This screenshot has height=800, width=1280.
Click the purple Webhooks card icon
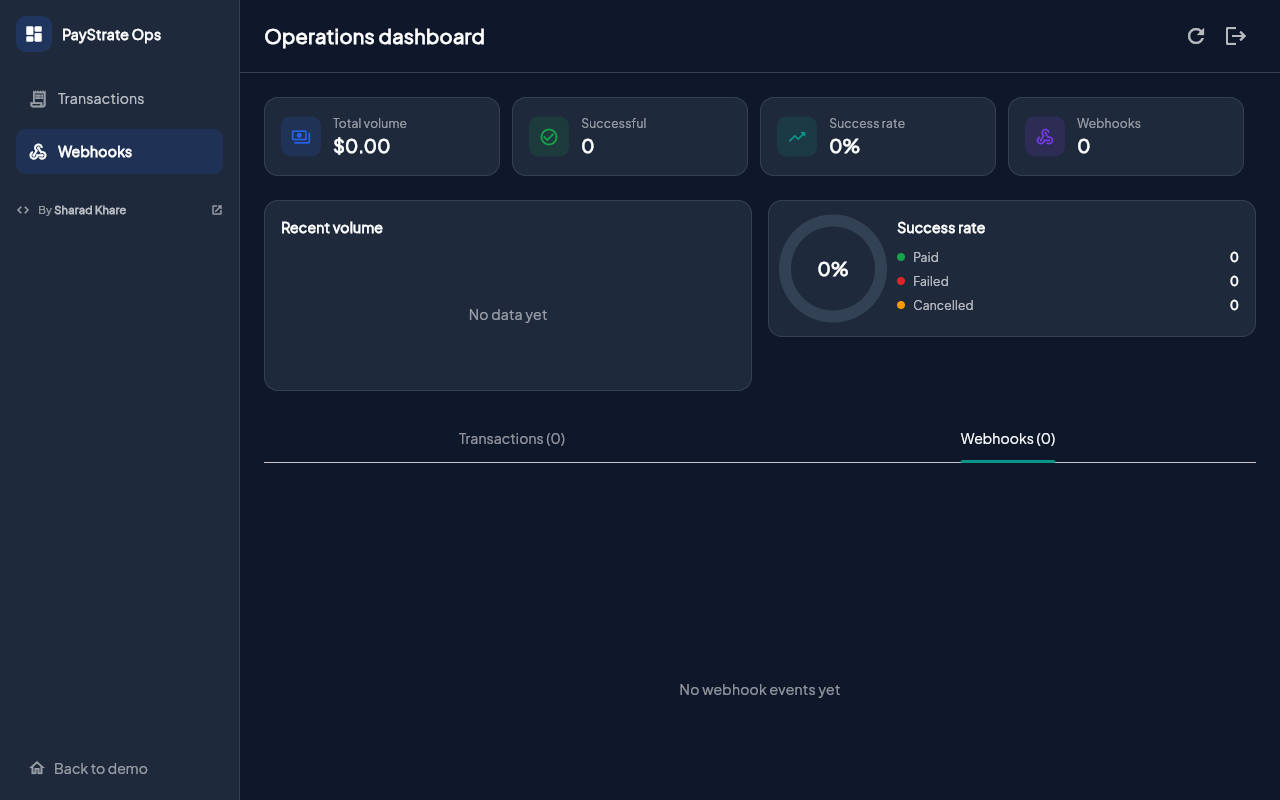point(1045,136)
